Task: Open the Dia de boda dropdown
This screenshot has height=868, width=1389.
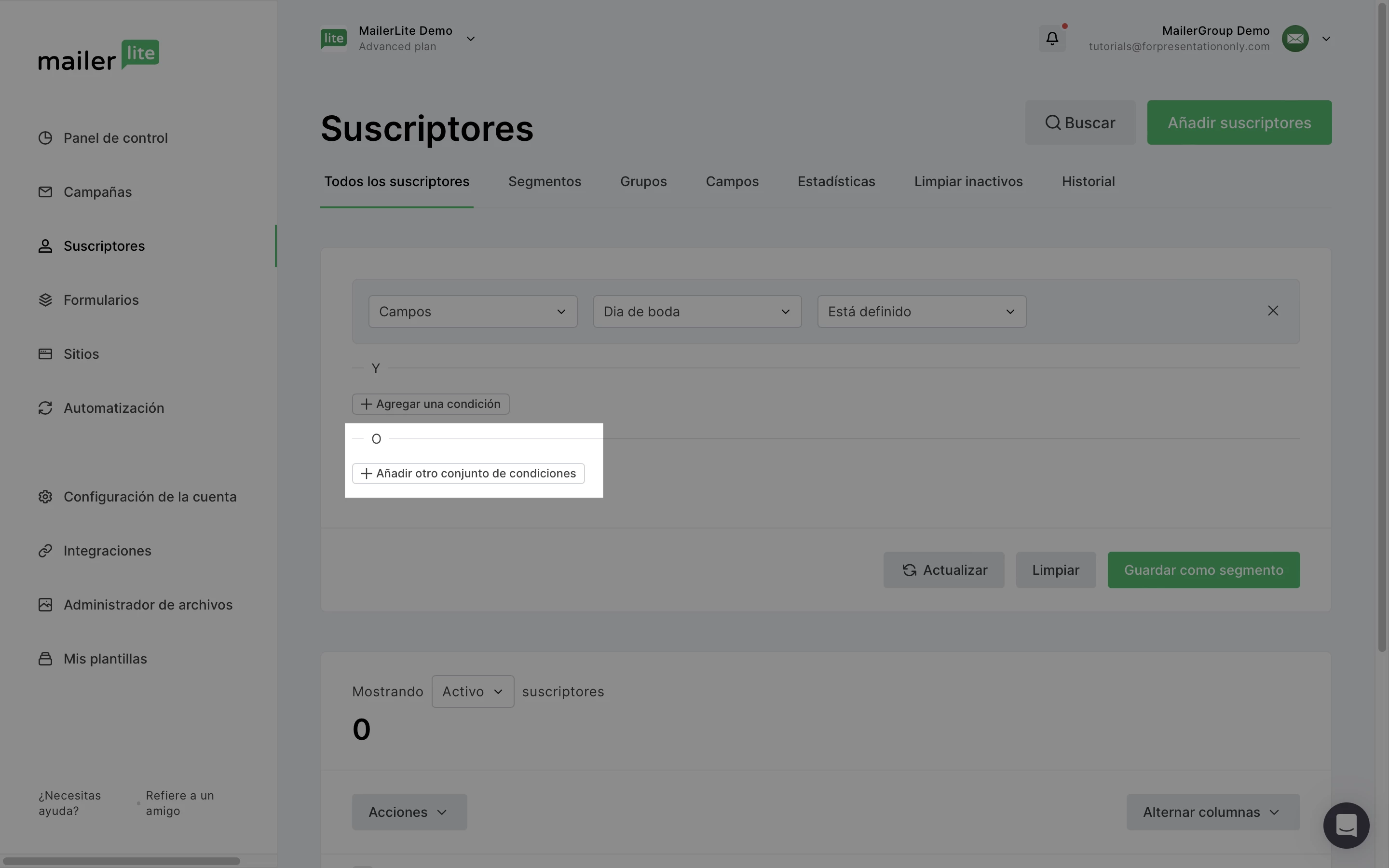Action: (x=697, y=311)
